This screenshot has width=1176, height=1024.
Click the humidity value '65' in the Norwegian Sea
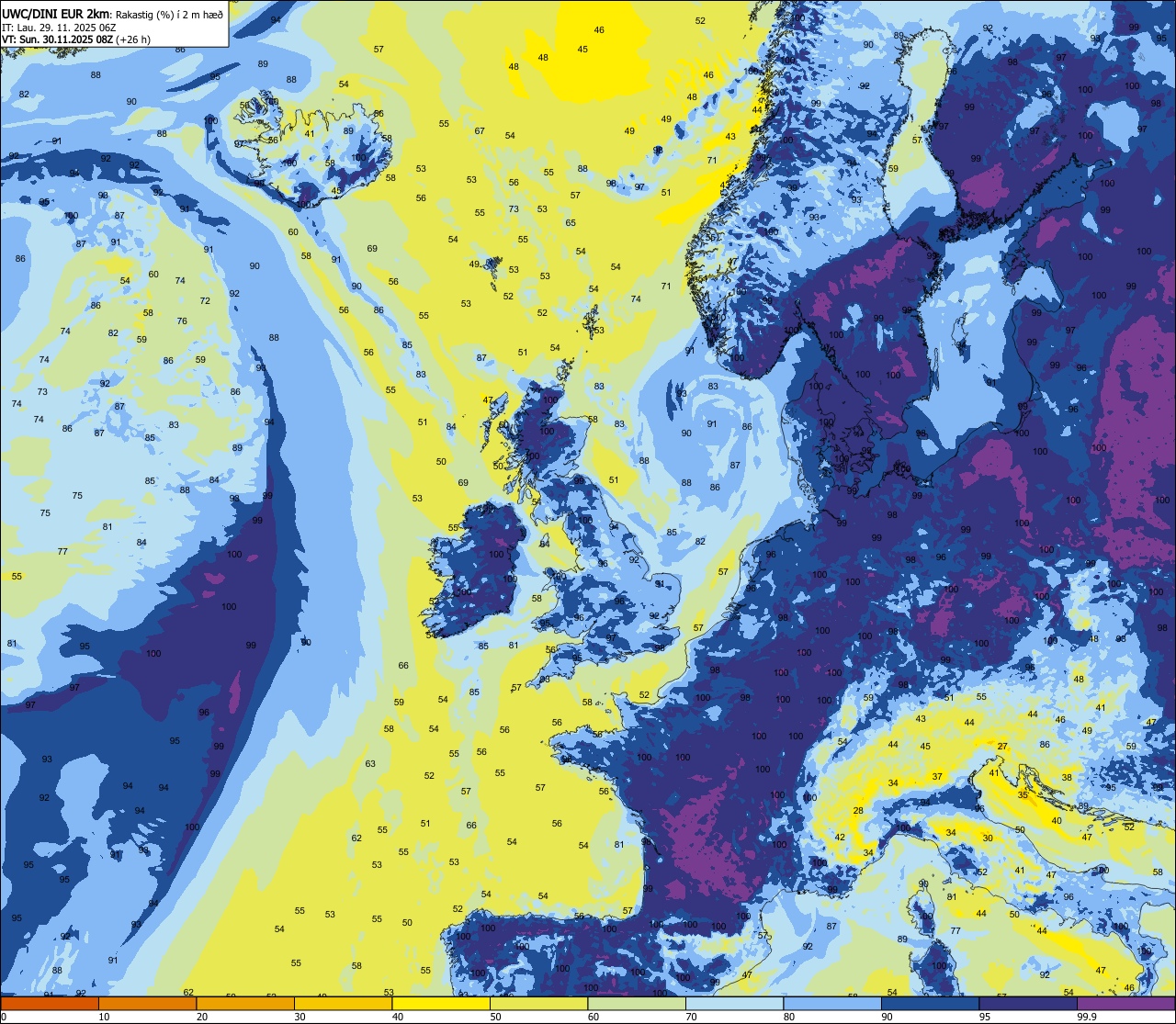coord(571,223)
